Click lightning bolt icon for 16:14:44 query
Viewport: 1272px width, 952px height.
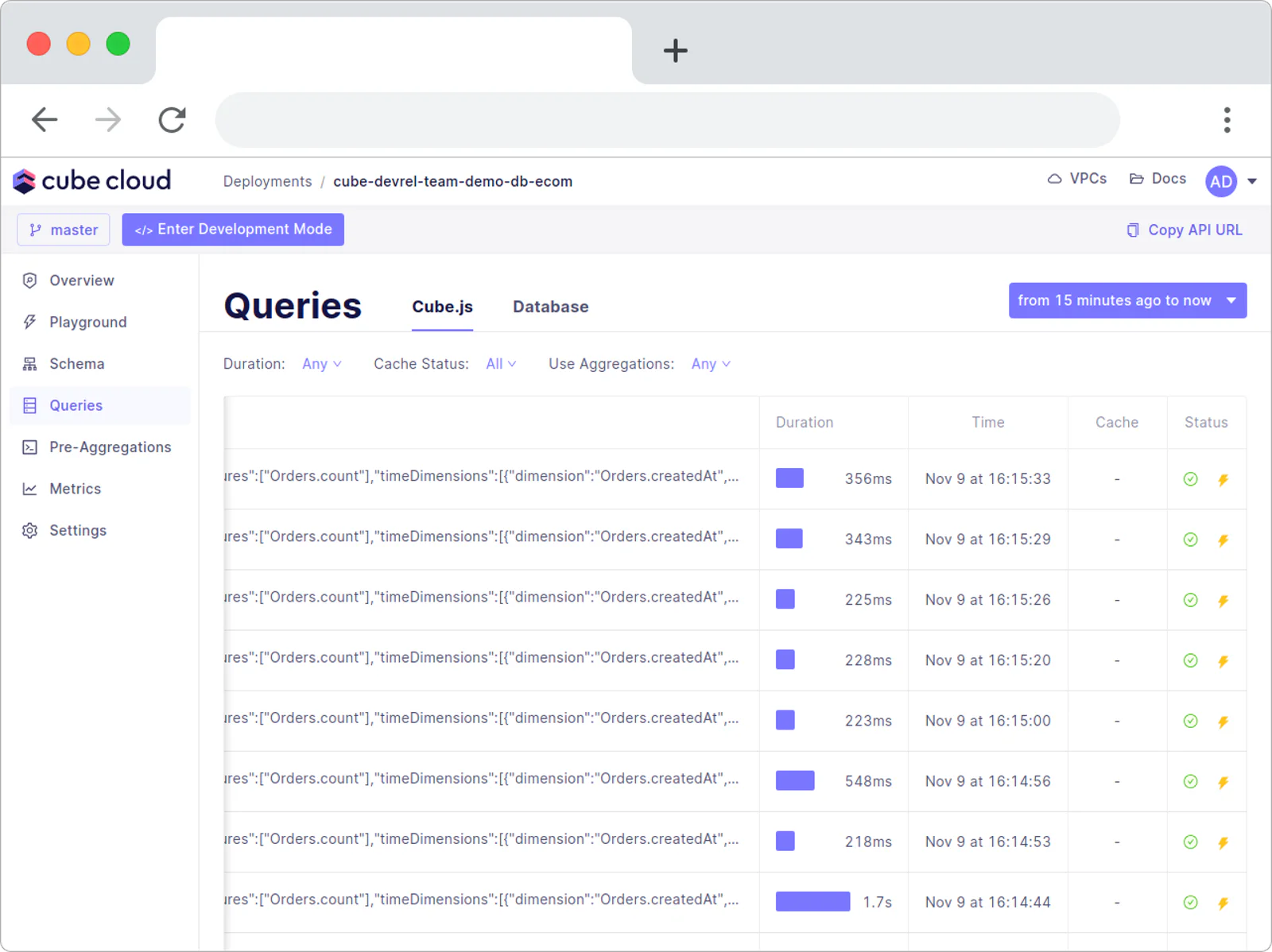[x=1223, y=903]
